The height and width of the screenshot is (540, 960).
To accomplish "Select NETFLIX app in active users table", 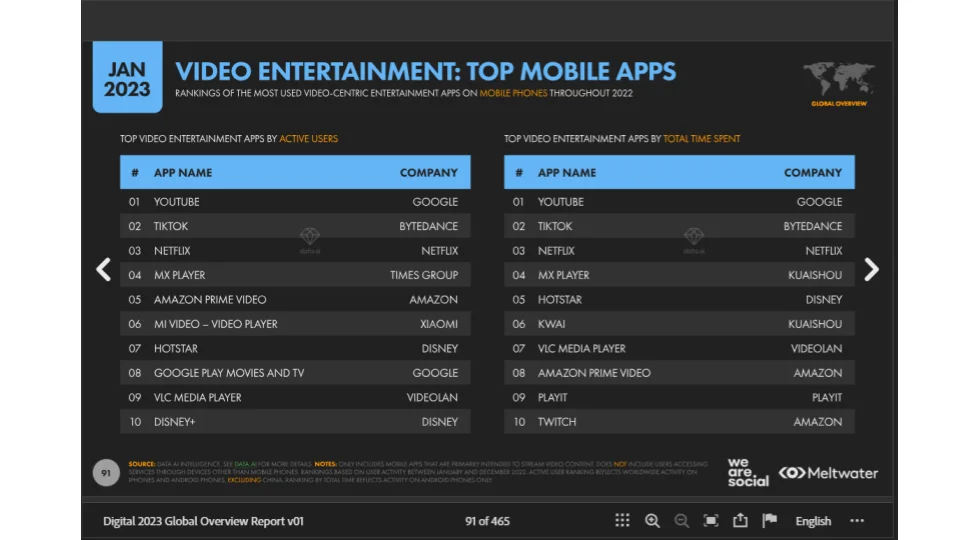I will pos(172,250).
